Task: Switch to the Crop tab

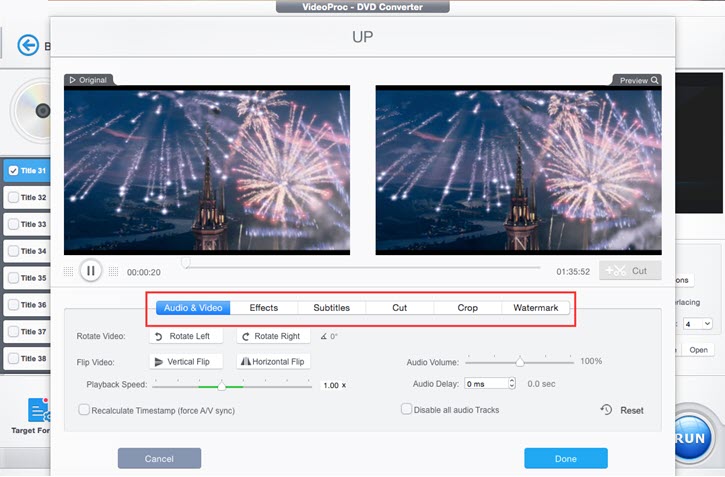Action: (467, 308)
